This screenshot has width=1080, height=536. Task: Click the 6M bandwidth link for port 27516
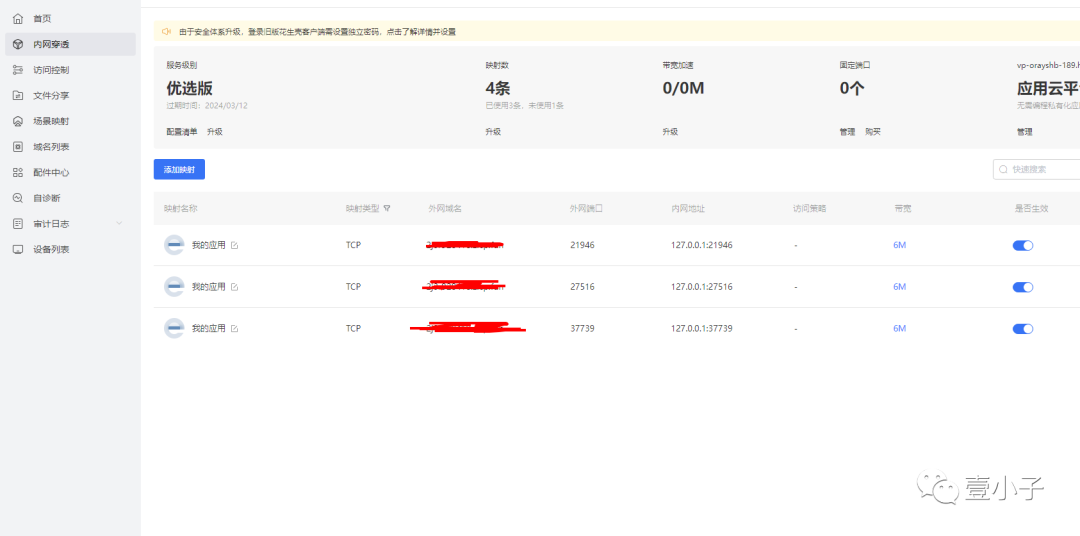tap(900, 287)
